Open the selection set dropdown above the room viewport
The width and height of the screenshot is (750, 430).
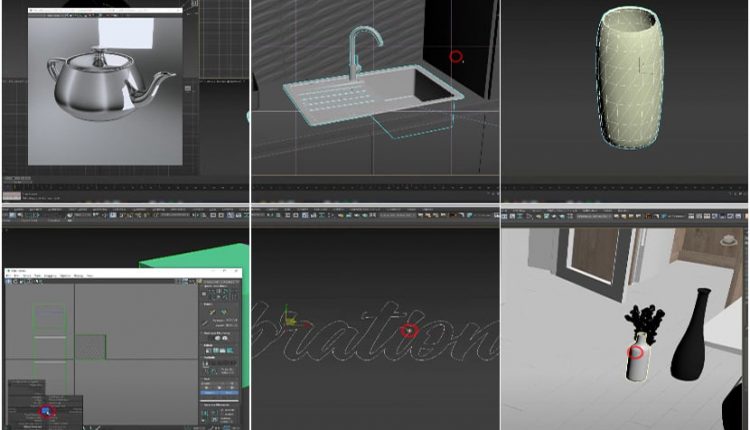coord(595,217)
